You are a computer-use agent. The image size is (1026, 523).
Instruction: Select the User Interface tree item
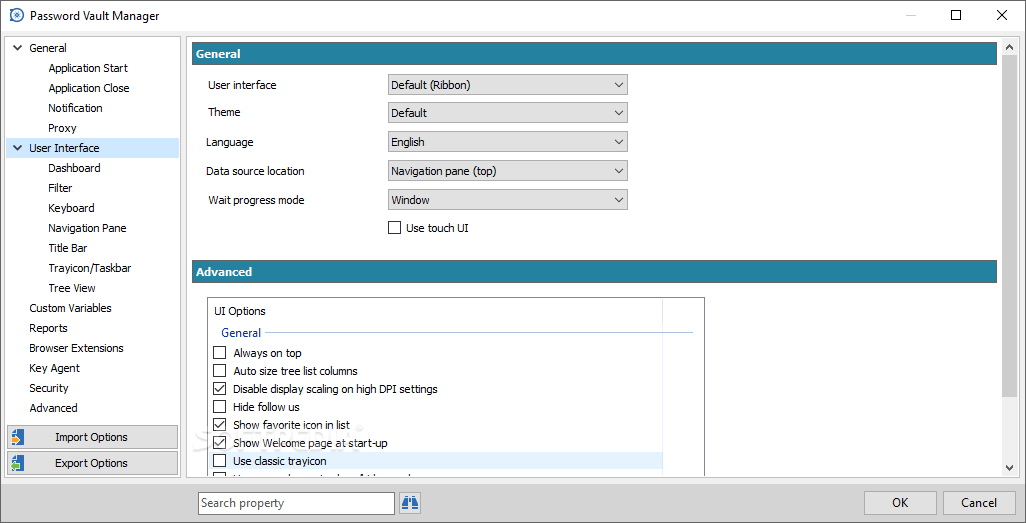(64, 148)
